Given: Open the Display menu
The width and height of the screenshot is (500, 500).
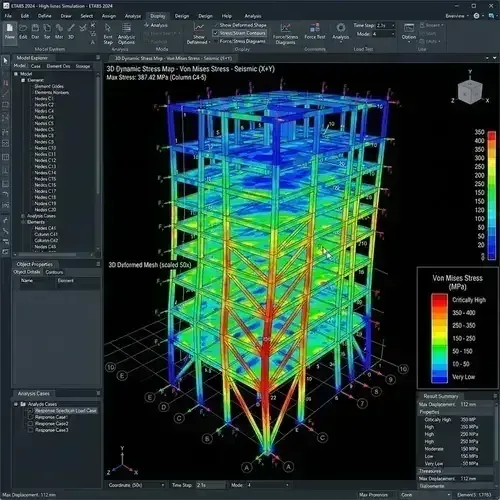Looking at the screenshot, I should (x=157, y=16).
